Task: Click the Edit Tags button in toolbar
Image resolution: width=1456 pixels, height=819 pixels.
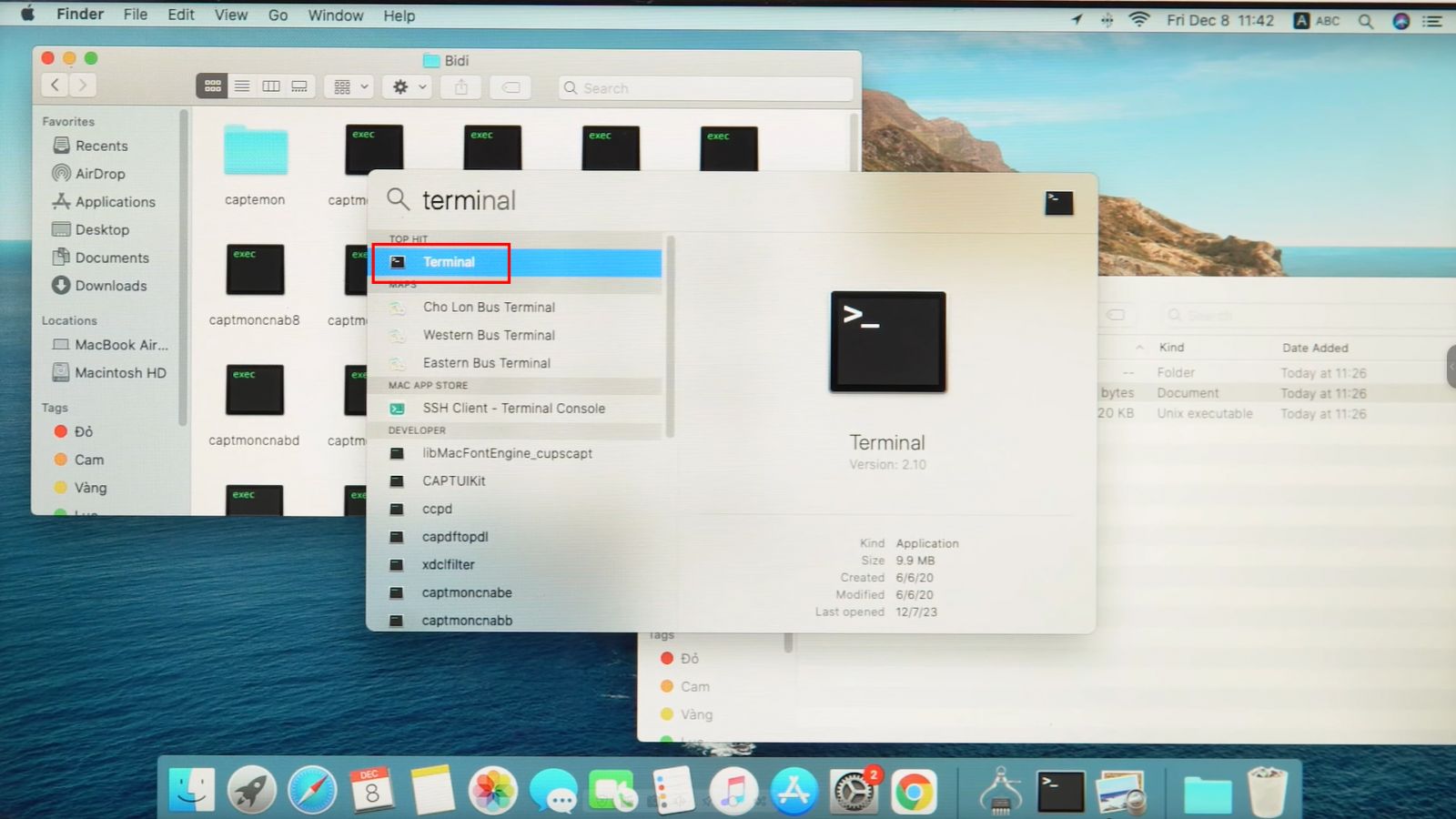Action: [x=511, y=87]
